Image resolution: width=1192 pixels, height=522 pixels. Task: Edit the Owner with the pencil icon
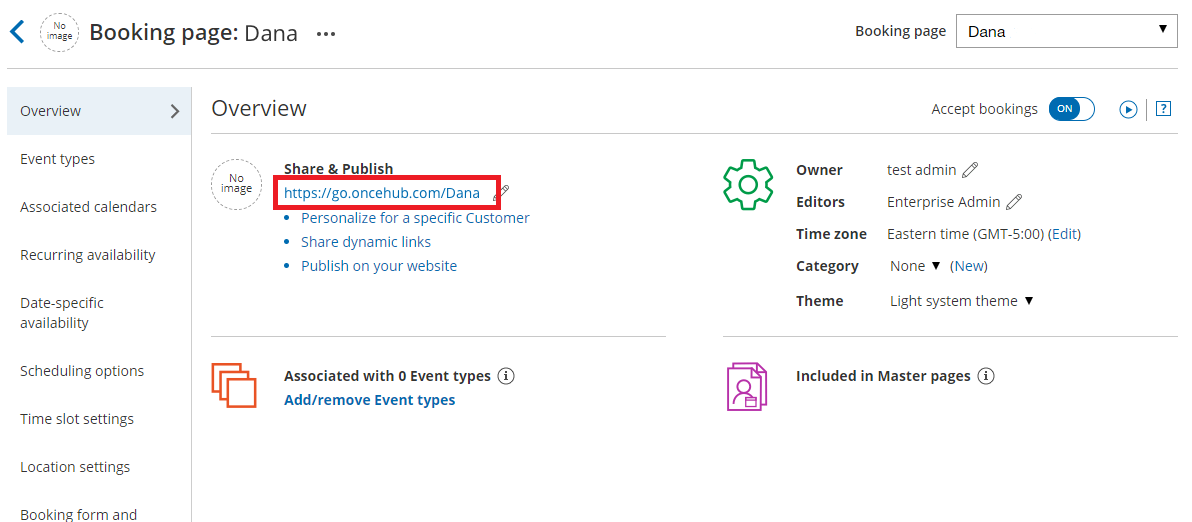970,170
